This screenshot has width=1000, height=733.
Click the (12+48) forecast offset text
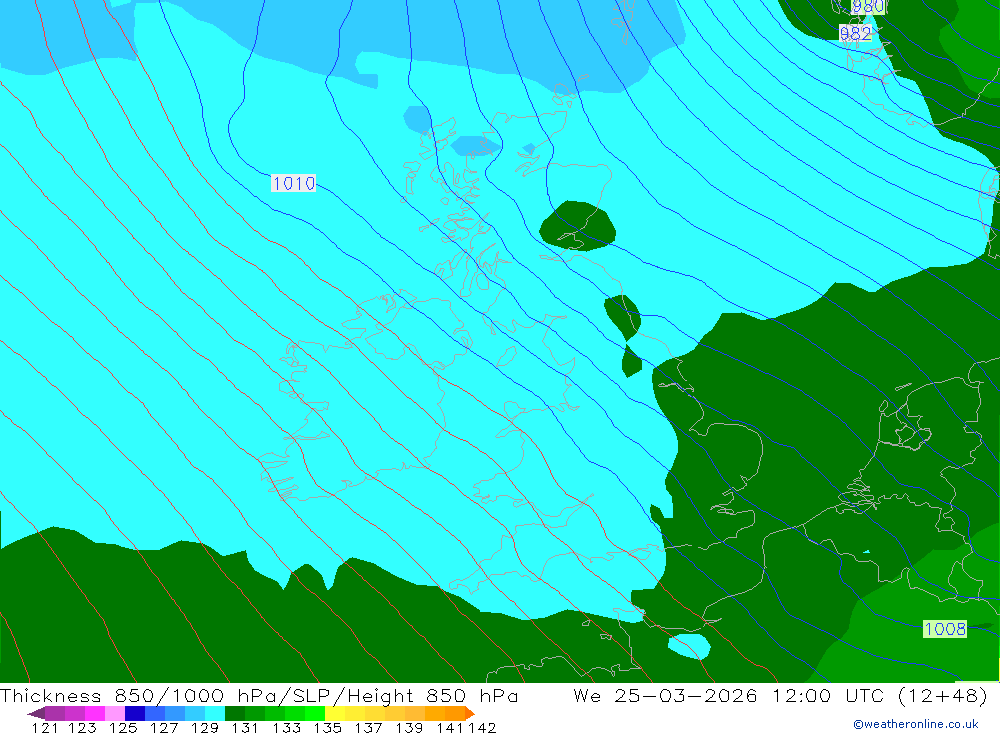click(943, 695)
